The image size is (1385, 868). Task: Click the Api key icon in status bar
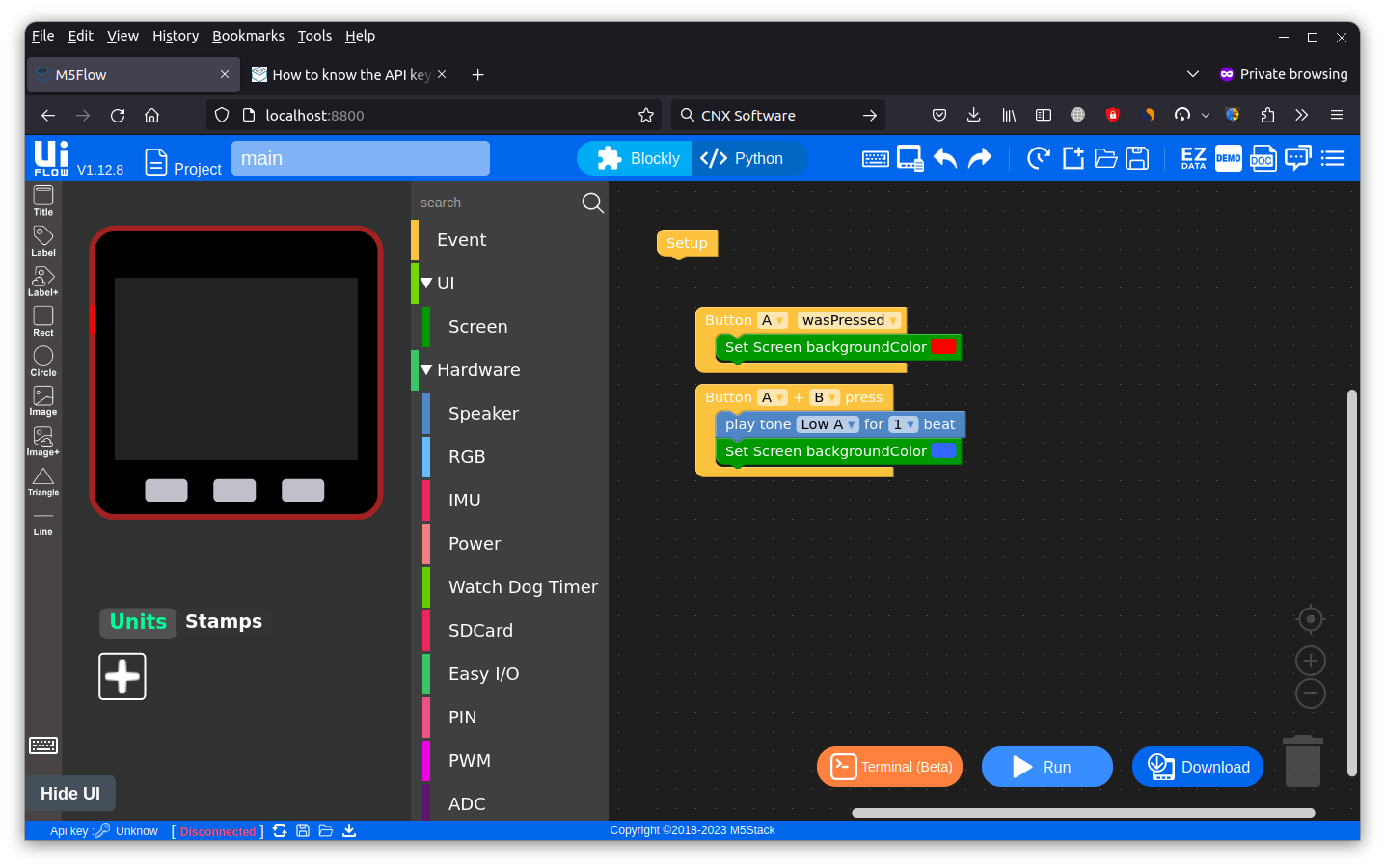[102, 830]
